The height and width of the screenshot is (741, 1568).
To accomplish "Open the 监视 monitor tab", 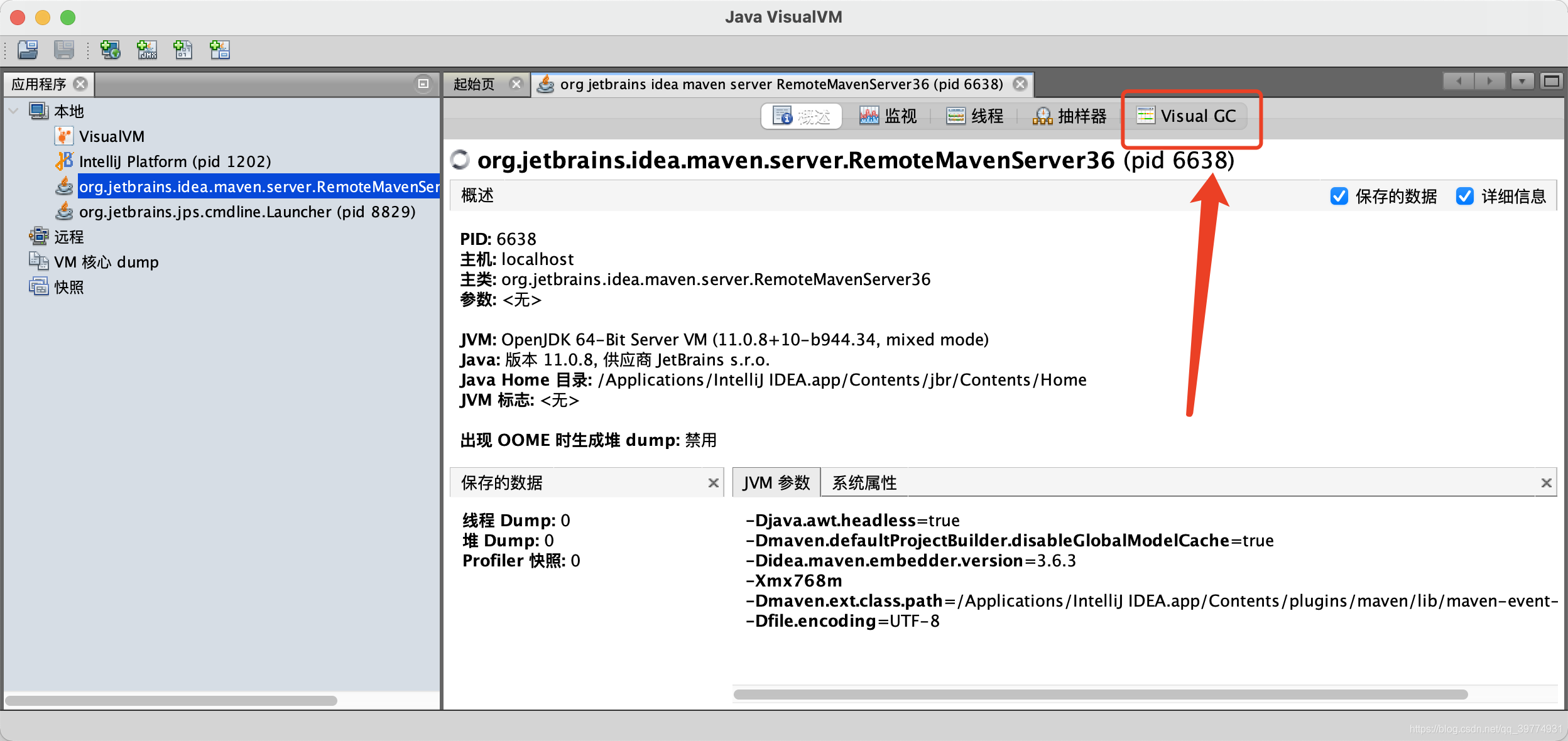I will pos(888,116).
